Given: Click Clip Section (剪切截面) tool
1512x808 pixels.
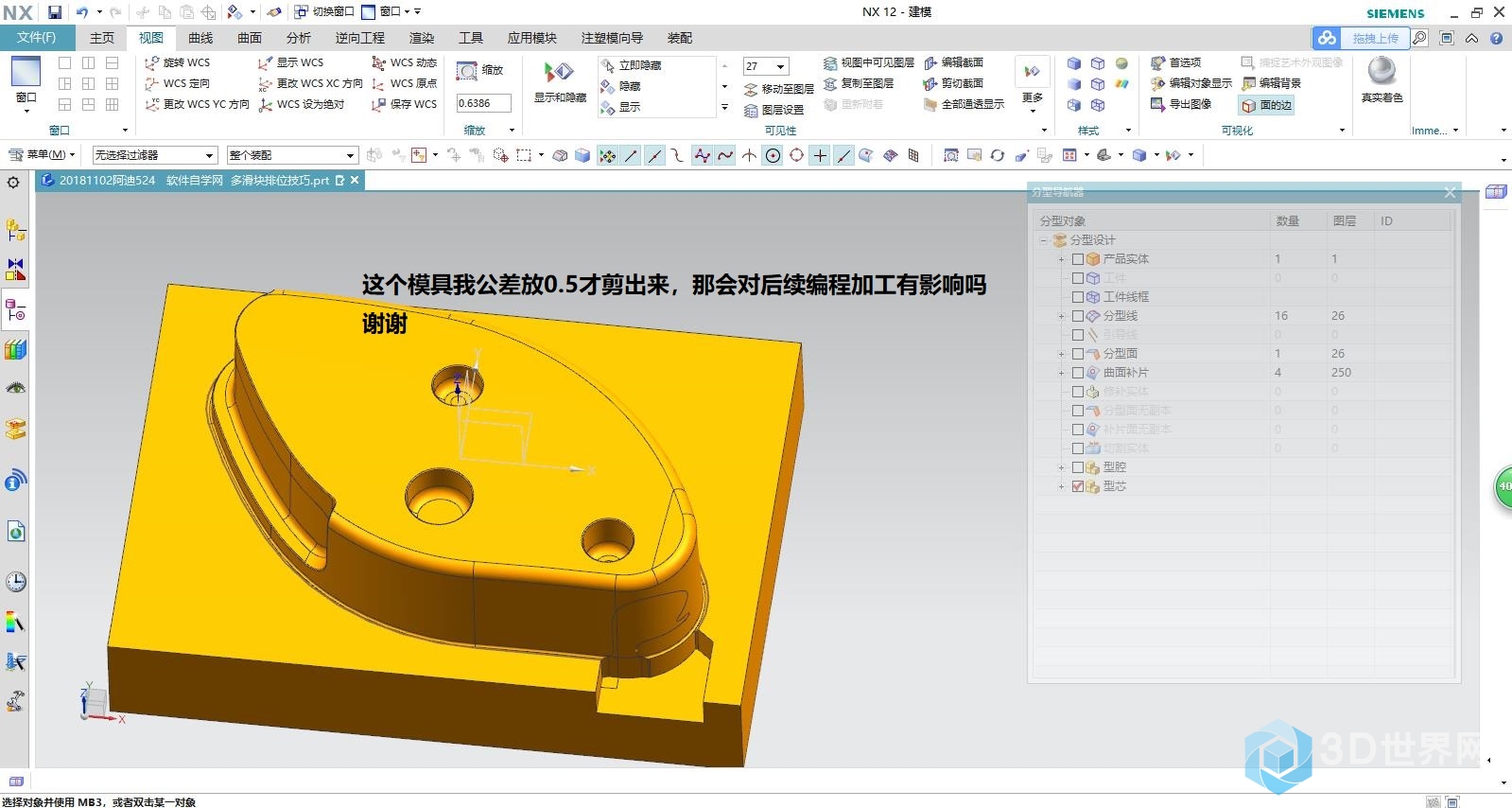Looking at the screenshot, I should click(x=954, y=83).
